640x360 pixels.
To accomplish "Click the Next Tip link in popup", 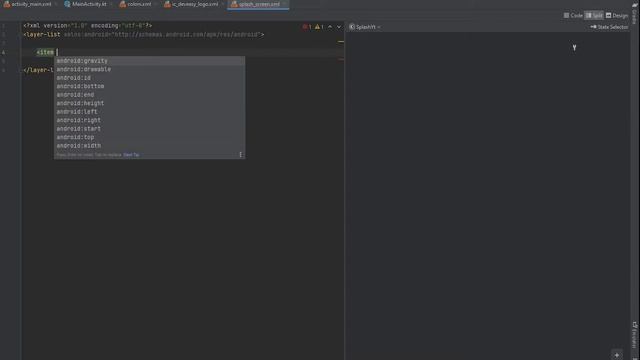I will [131, 155].
